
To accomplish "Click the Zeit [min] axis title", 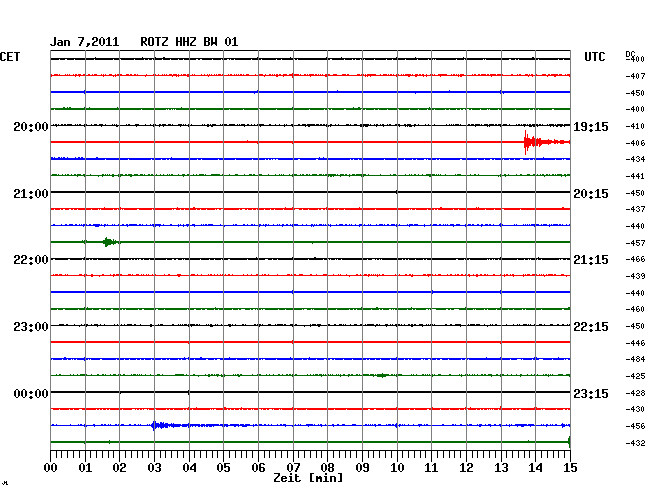I will (x=308, y=478).
